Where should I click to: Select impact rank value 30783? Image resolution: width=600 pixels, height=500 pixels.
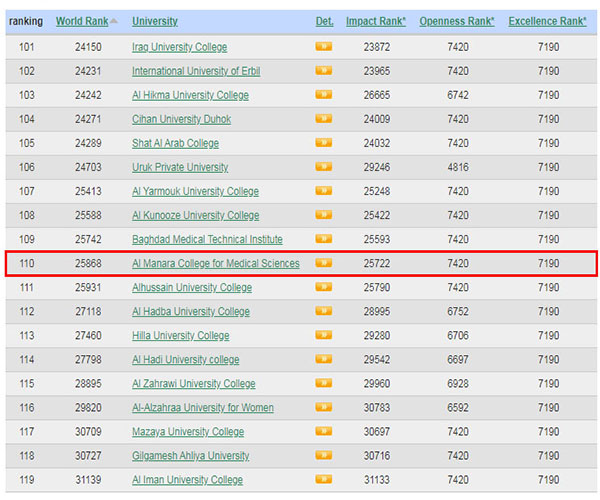tap(377, 407)
